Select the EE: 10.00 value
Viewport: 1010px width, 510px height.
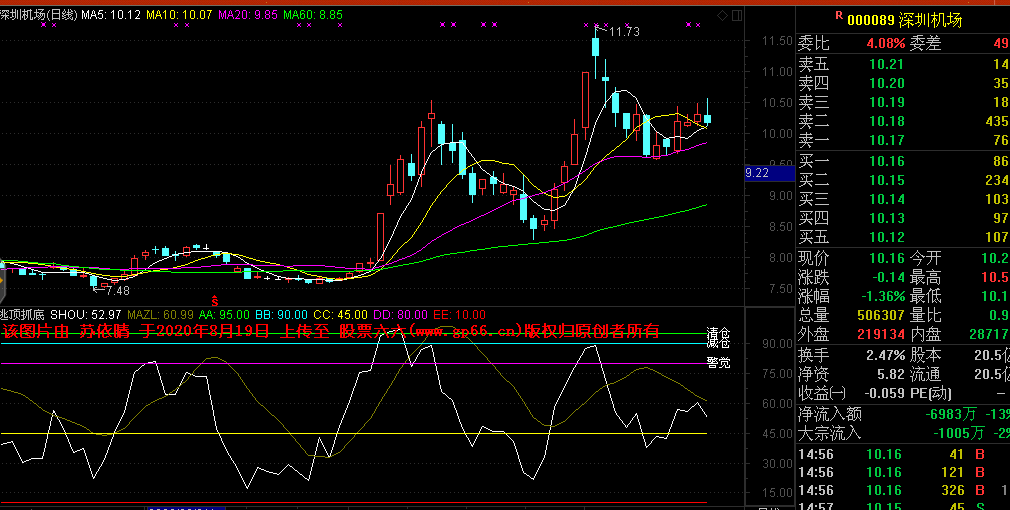[459, 315]
